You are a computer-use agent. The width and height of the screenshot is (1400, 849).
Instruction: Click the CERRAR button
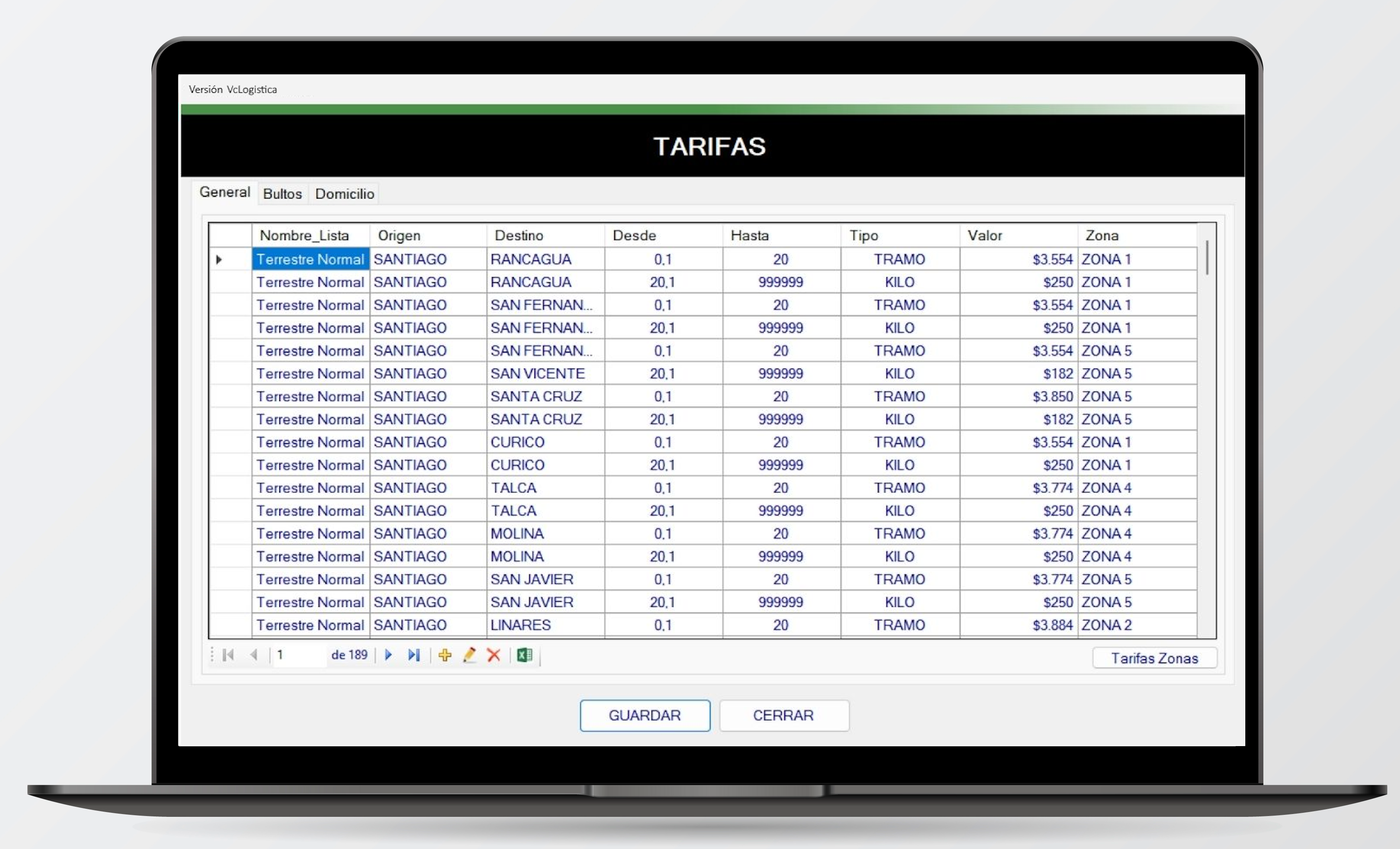[x=784, y=716]
